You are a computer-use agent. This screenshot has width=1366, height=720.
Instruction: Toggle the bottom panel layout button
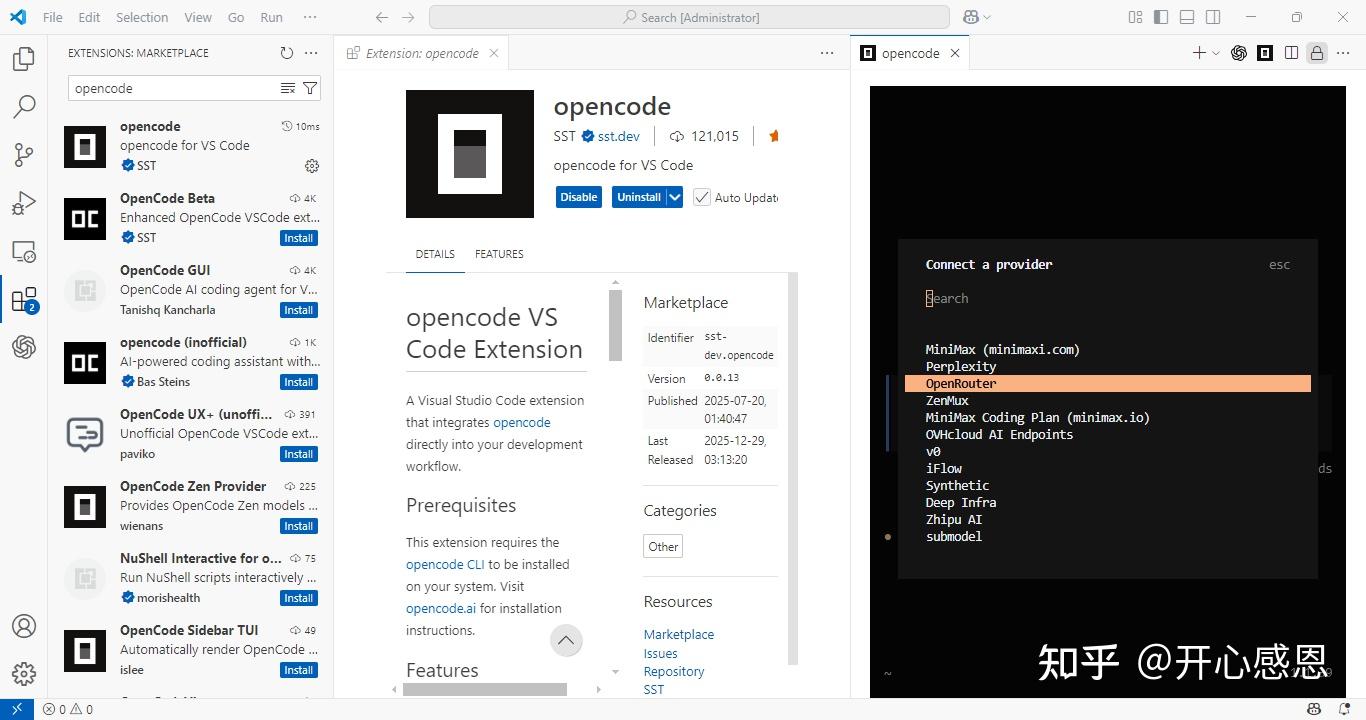[x=1187, y=17]
